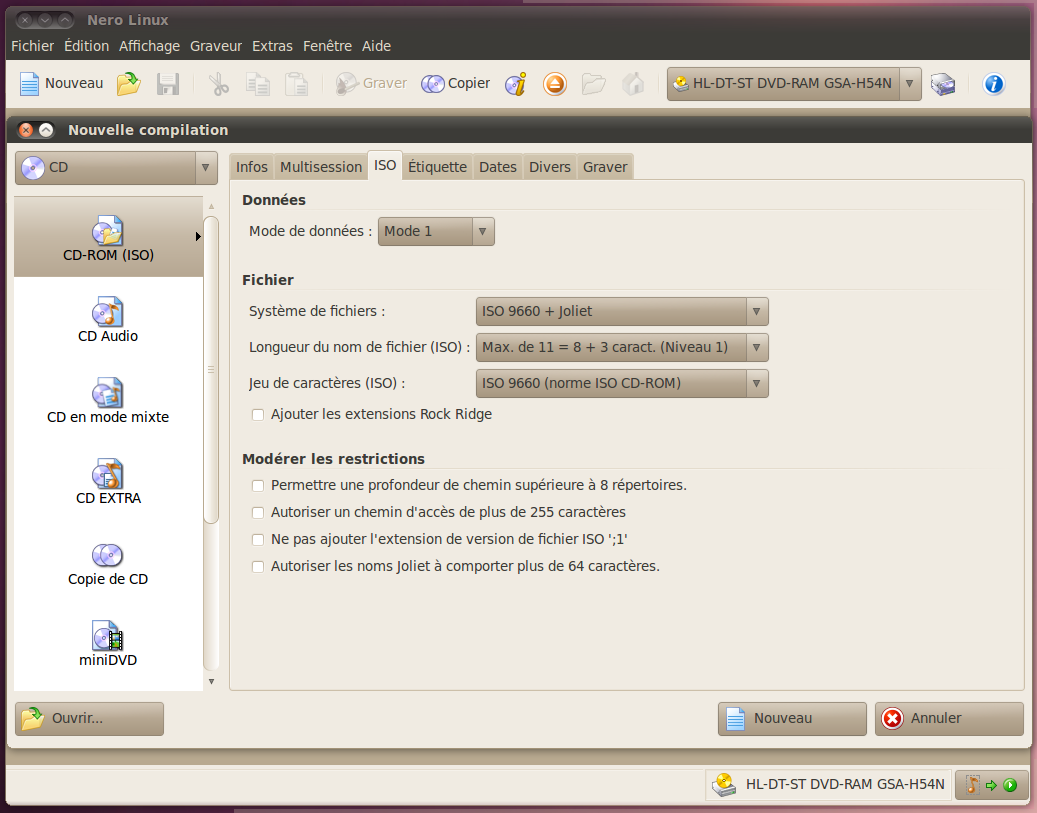The image size is (1037, 813).
Task: Click the Copy pages toolbar icon
Action: [257, 84]
